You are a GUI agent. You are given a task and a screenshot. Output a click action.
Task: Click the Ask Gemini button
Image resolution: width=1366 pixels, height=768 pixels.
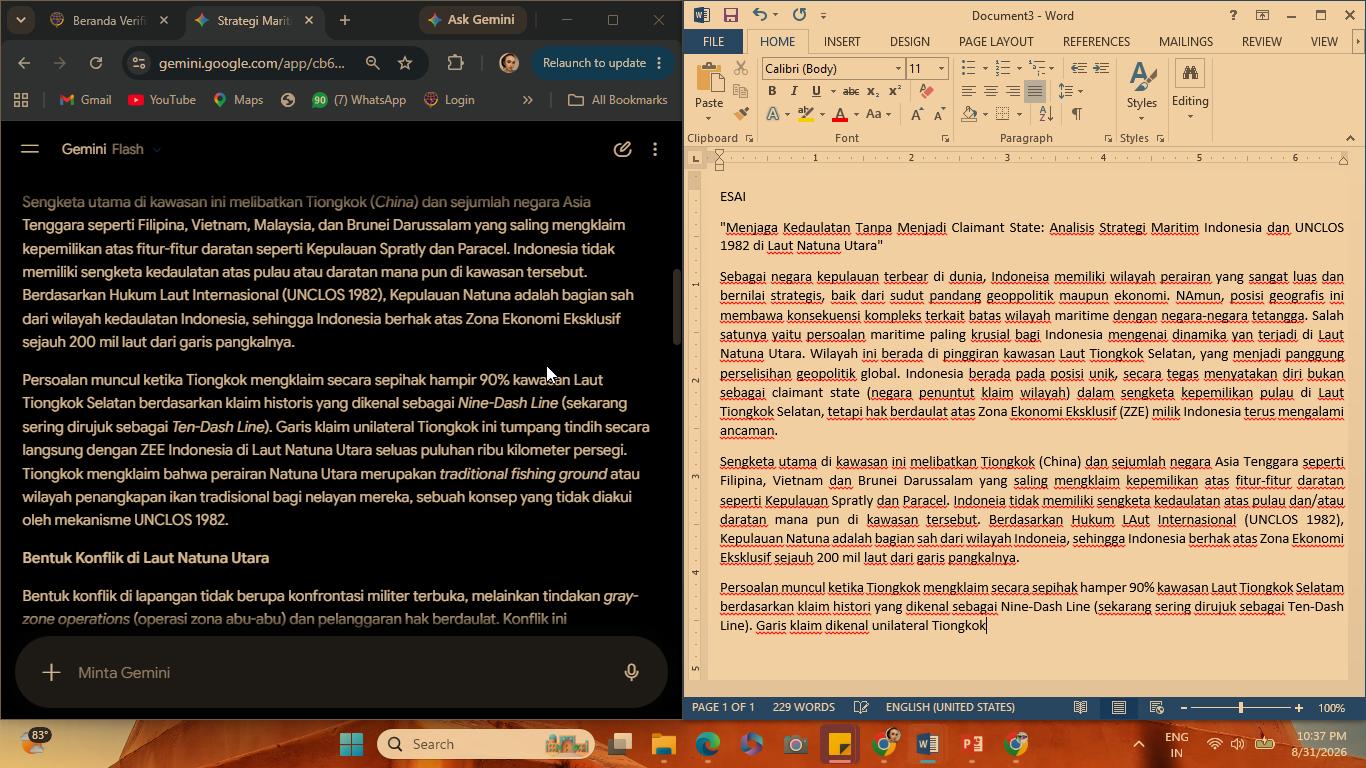471,19
